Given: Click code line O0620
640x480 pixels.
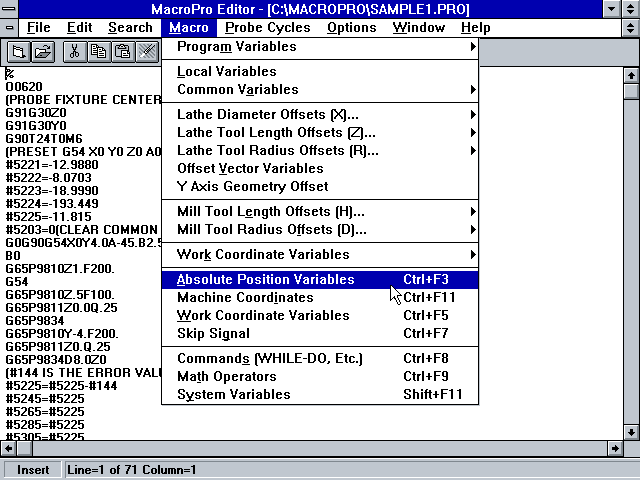Looking at the screenshot, I should click(24, 87).
